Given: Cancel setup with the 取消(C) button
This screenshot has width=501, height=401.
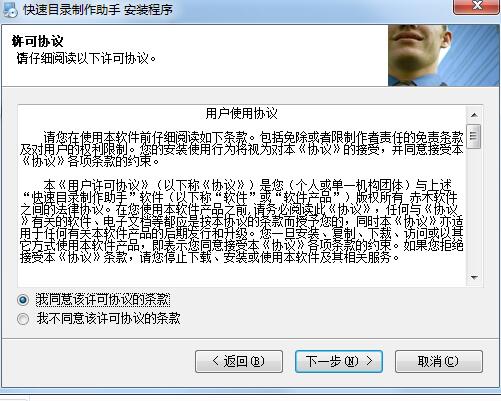Looking at the screenshot, I should tap(439, 361).
